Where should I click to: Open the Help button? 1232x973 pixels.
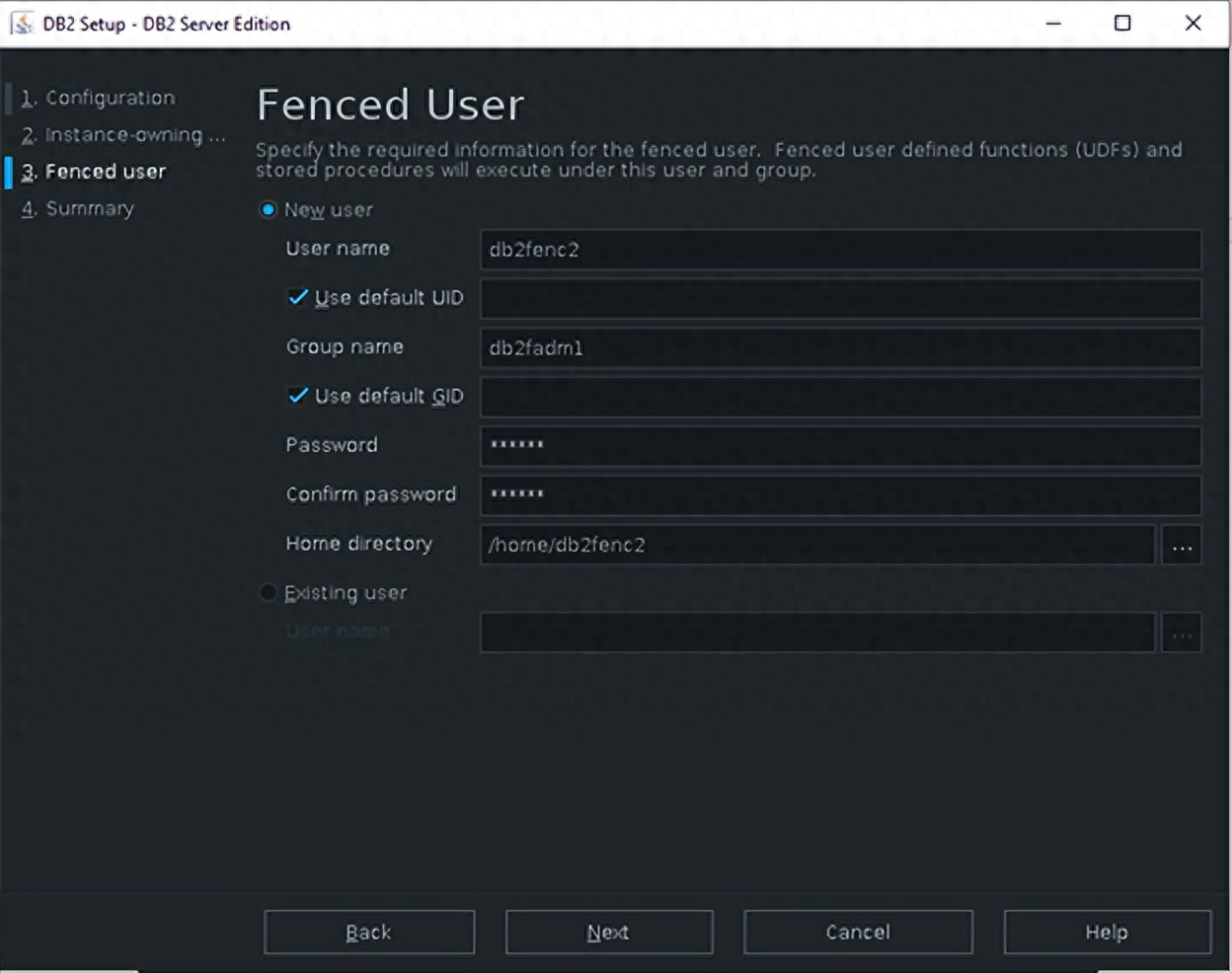point(1106,933)
